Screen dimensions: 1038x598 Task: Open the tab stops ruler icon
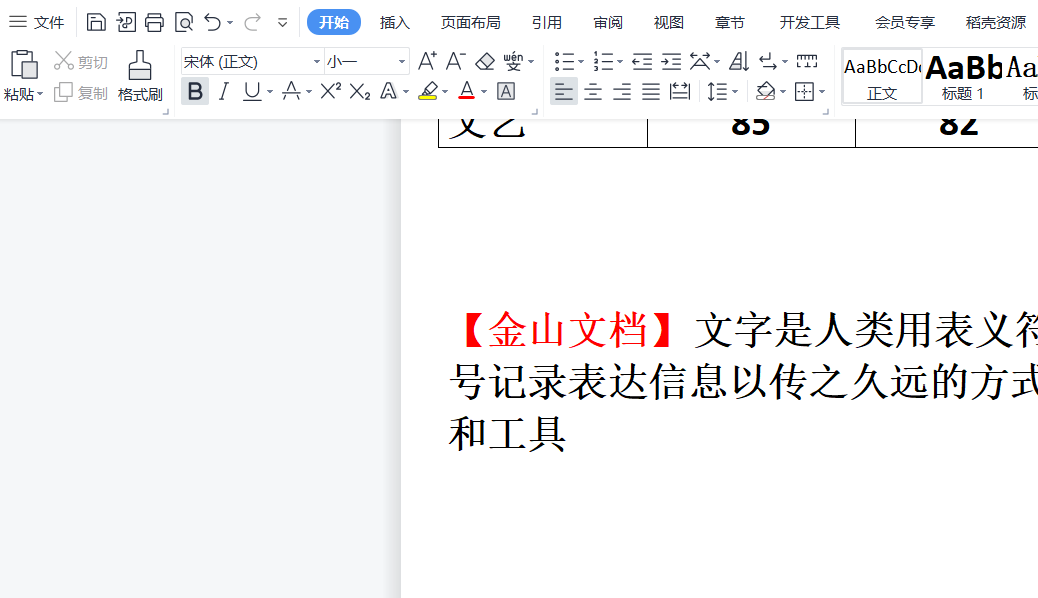click(x=807, y=62)
